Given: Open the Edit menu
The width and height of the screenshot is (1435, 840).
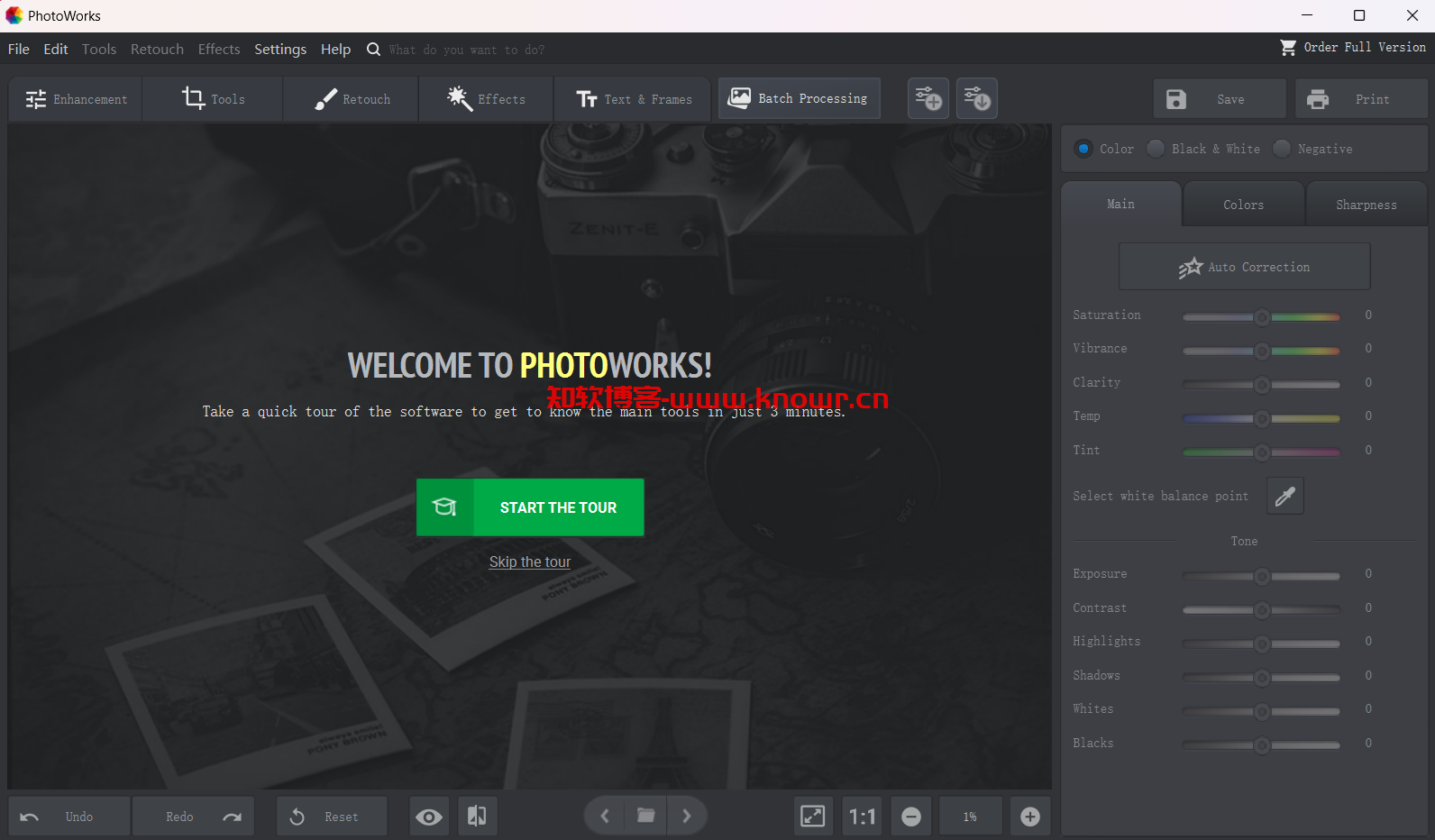Looking at the screenshot, I should [56, 49].
